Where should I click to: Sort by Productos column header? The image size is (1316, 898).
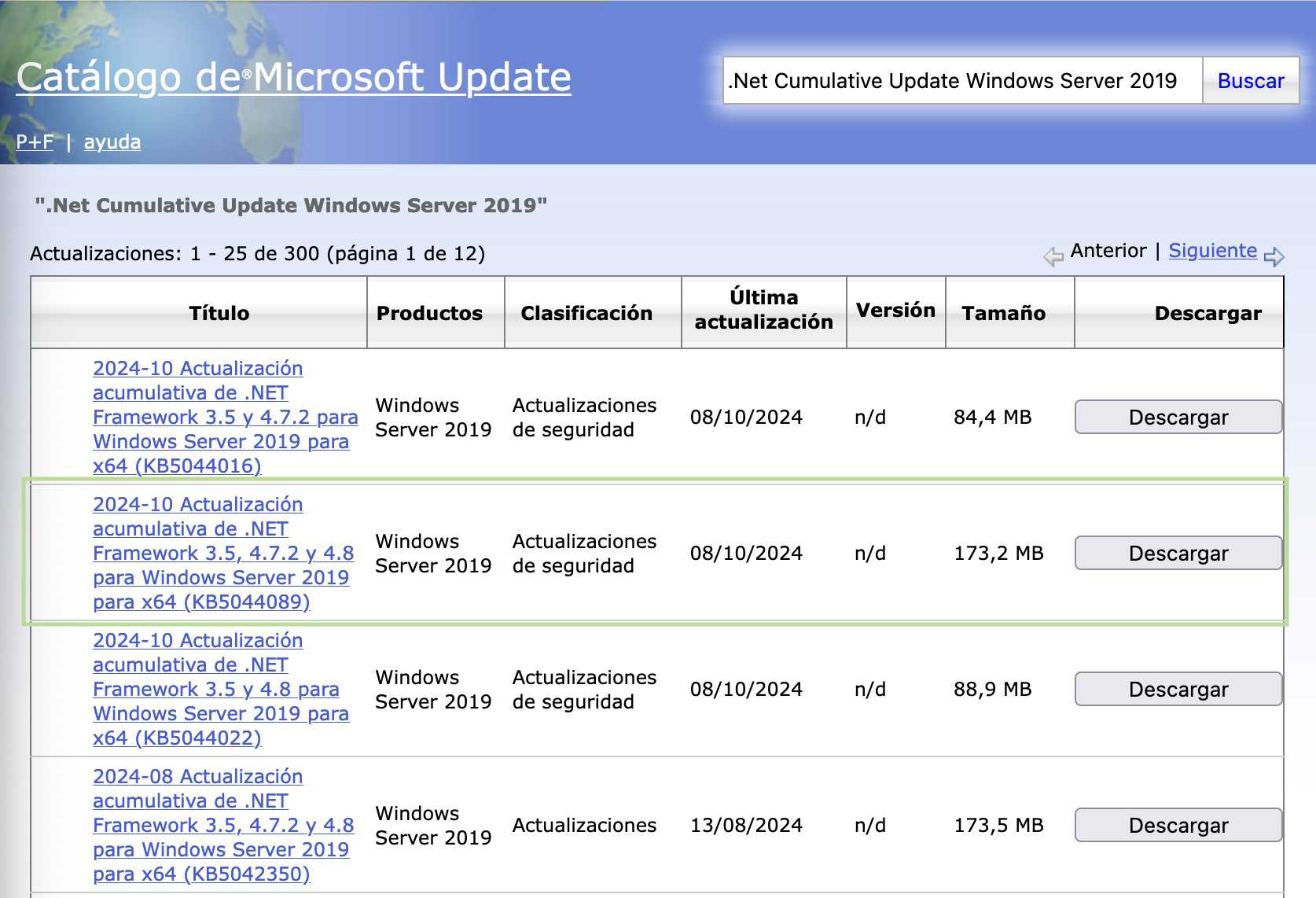pos(429,313)
